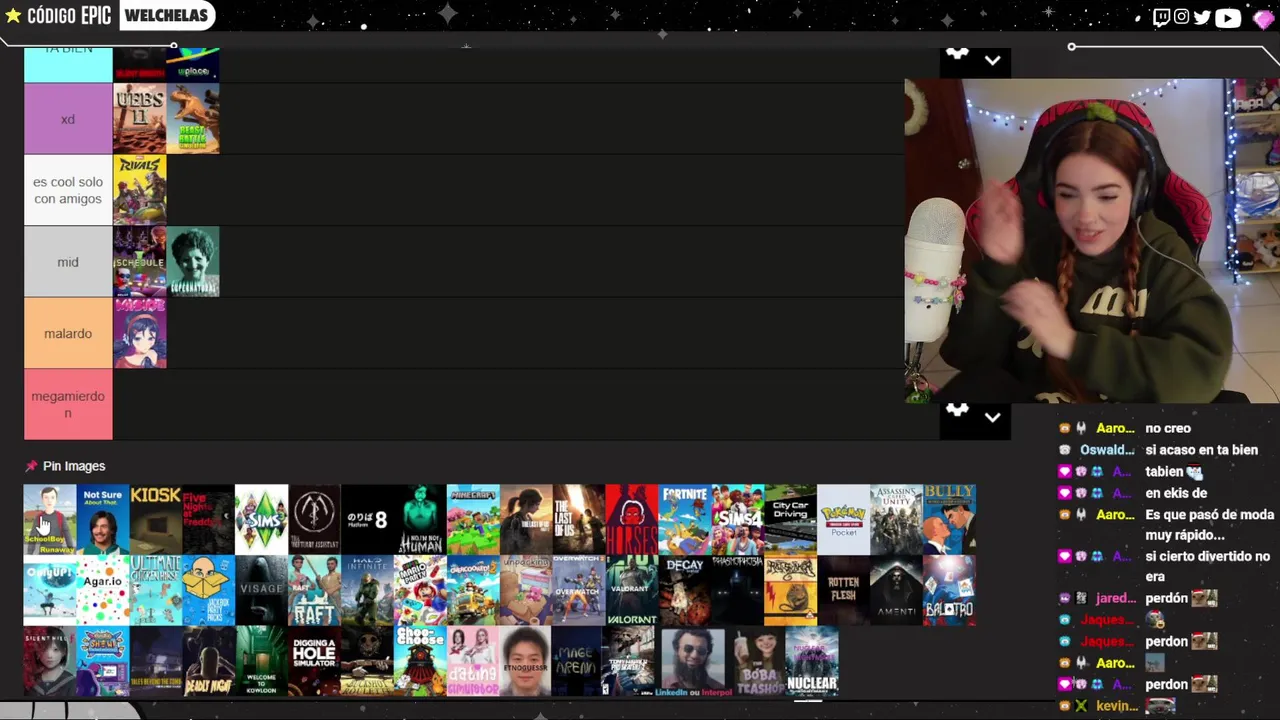
Task: Pick the Supernatural image in mid tier
Action: pyautogui.click(x=193, y=262)
